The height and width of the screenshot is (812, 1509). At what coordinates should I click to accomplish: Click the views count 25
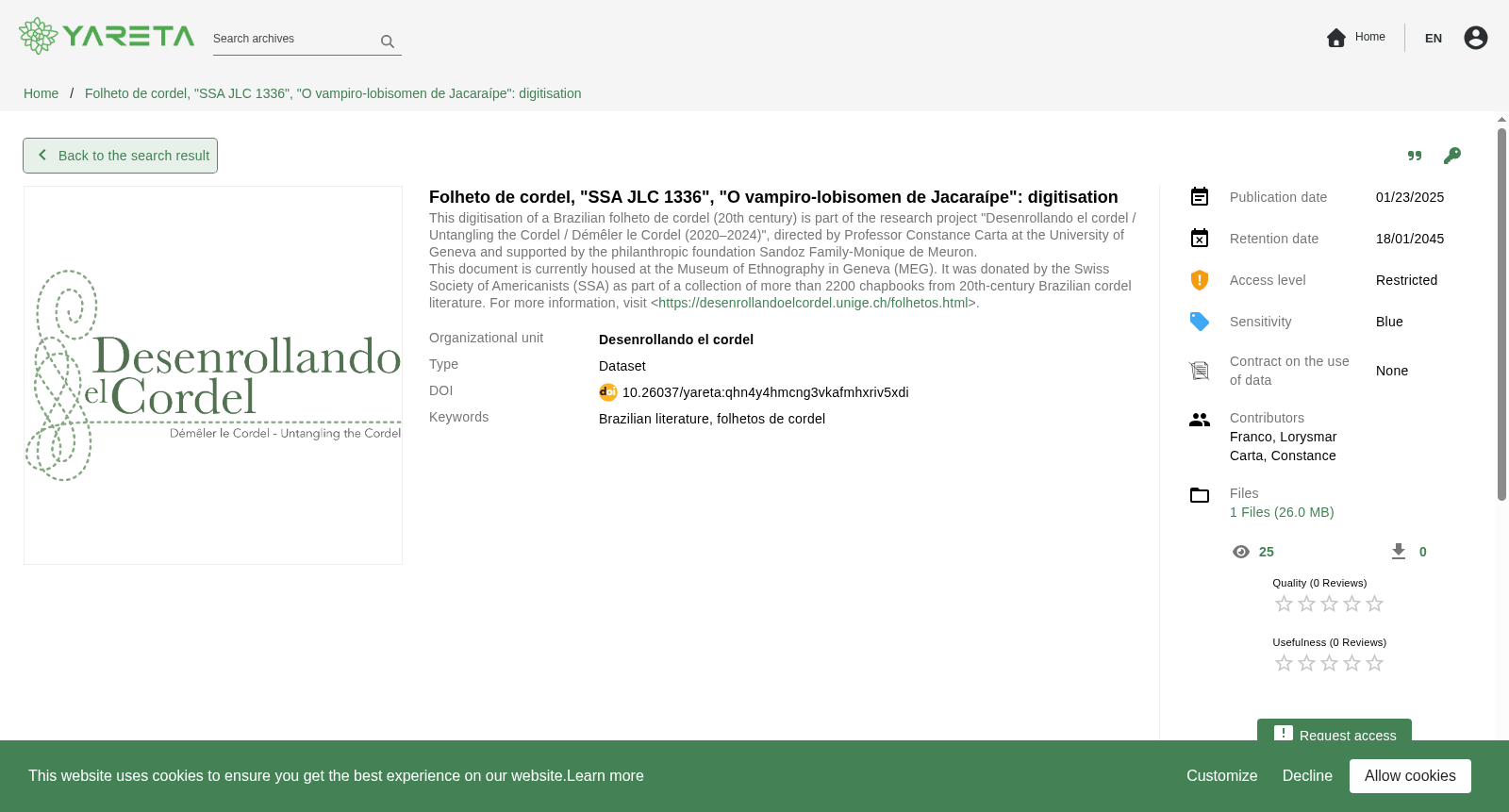coord(1267,552)
